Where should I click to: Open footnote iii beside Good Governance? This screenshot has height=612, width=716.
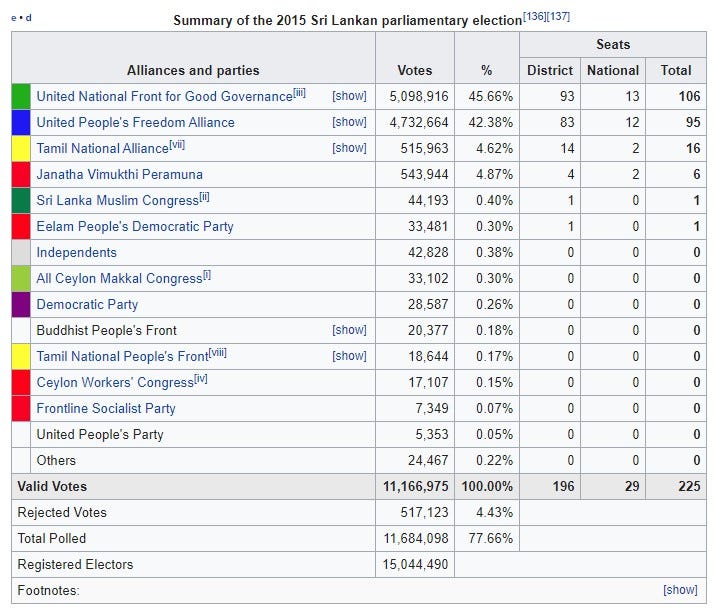299,93
